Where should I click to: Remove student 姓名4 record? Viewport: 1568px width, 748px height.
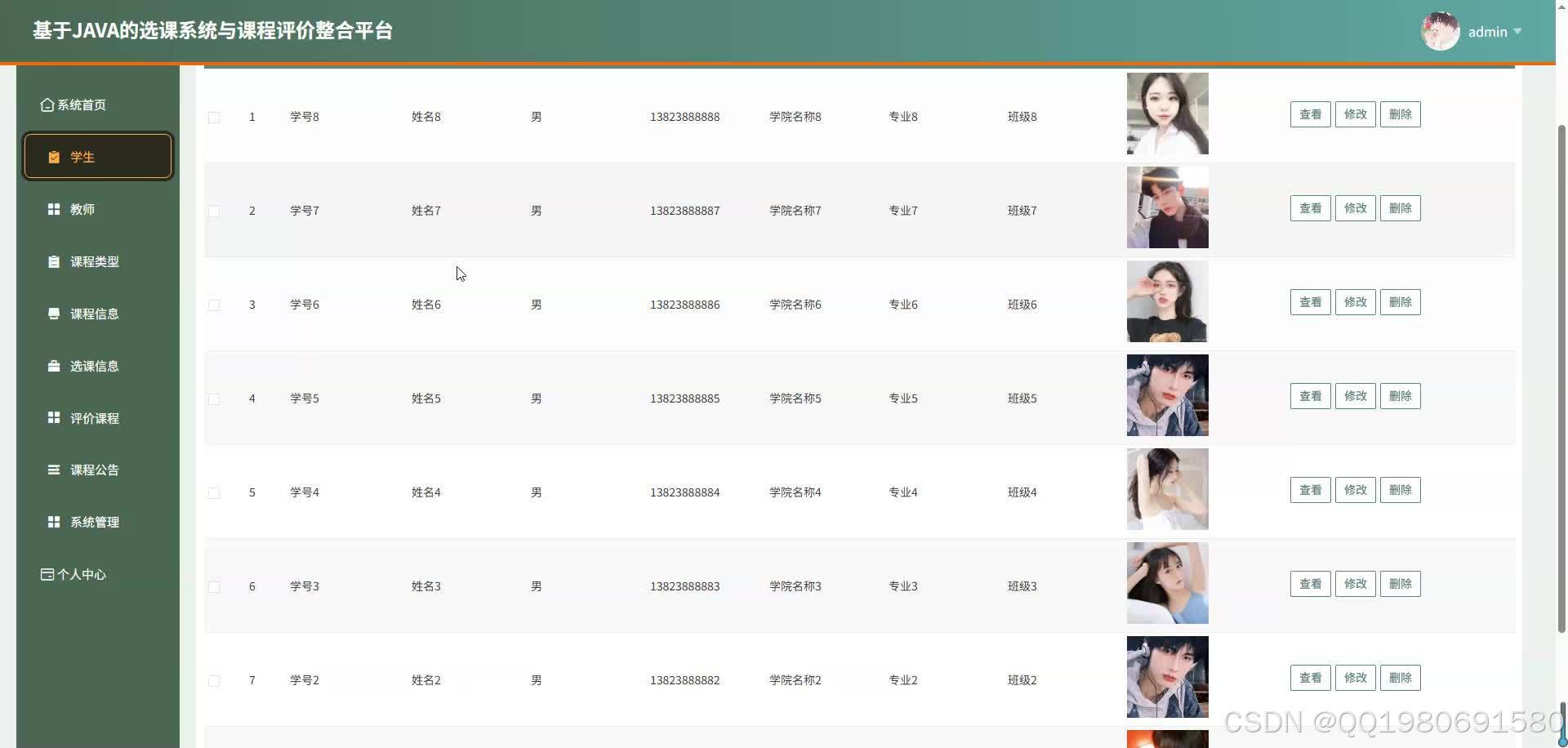click(x=1400, y=490)
